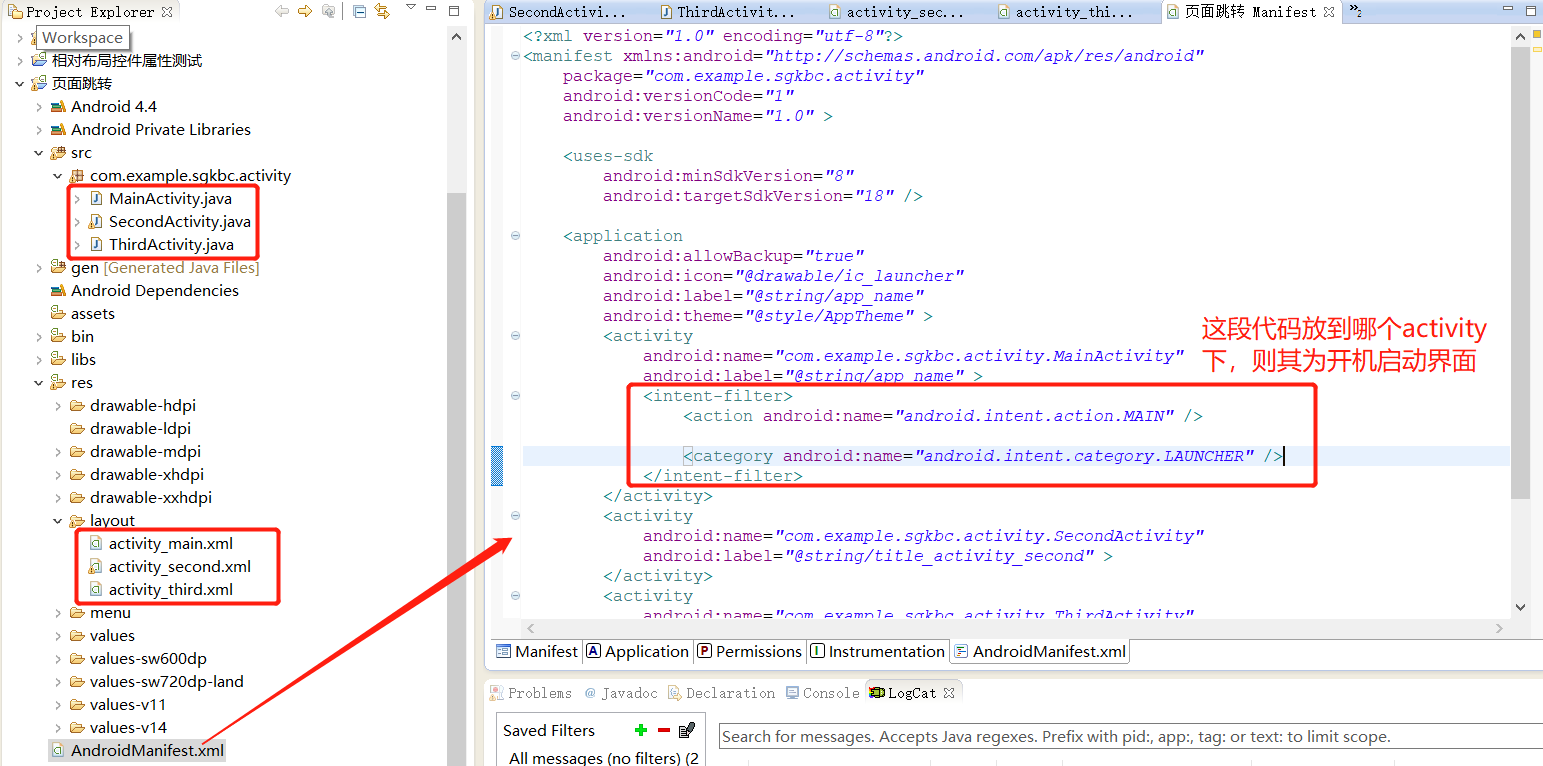Close the 页面跳转 Manifest editor tab
This screenshot has width=1543, height=766.
[1329, 12]
